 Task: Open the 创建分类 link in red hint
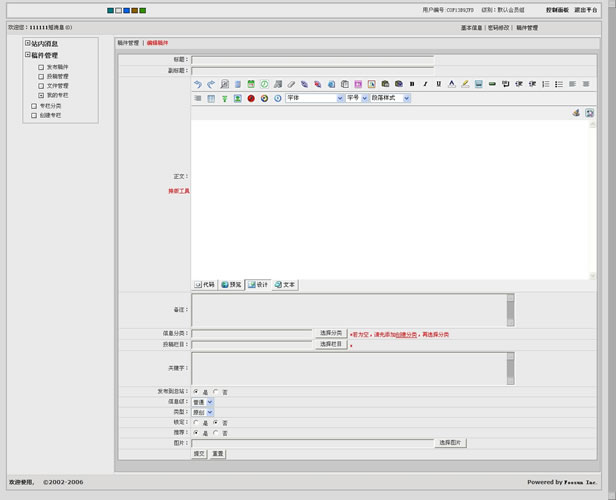pyautogui.click(x=406, y=335)
